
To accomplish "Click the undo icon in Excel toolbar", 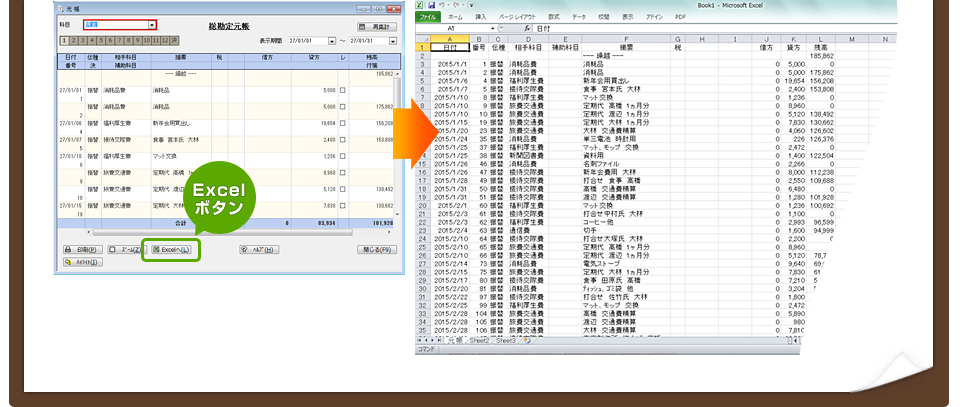I will pos(442,4).
